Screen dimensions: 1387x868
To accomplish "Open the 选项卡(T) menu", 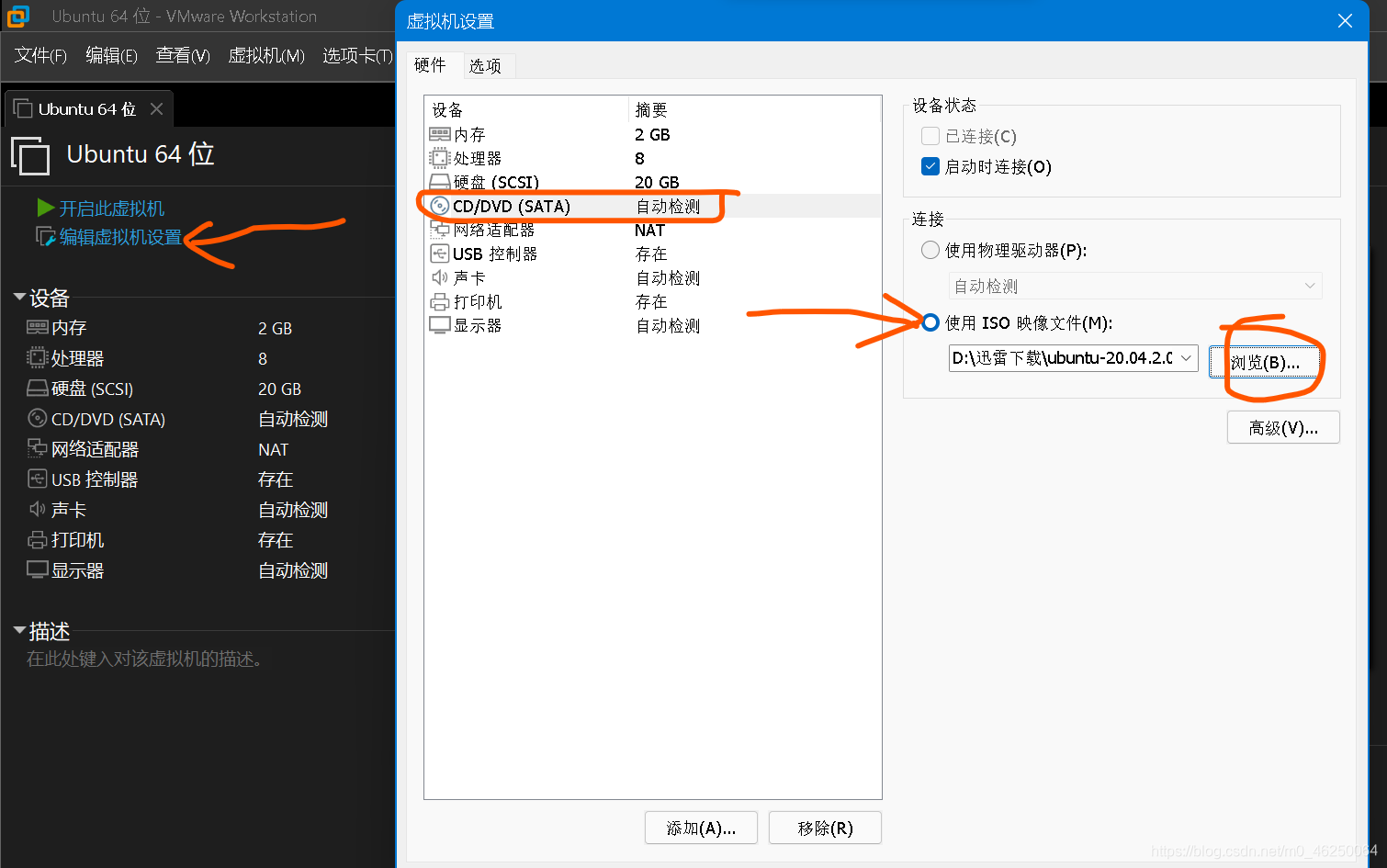I will click(357, 55).
